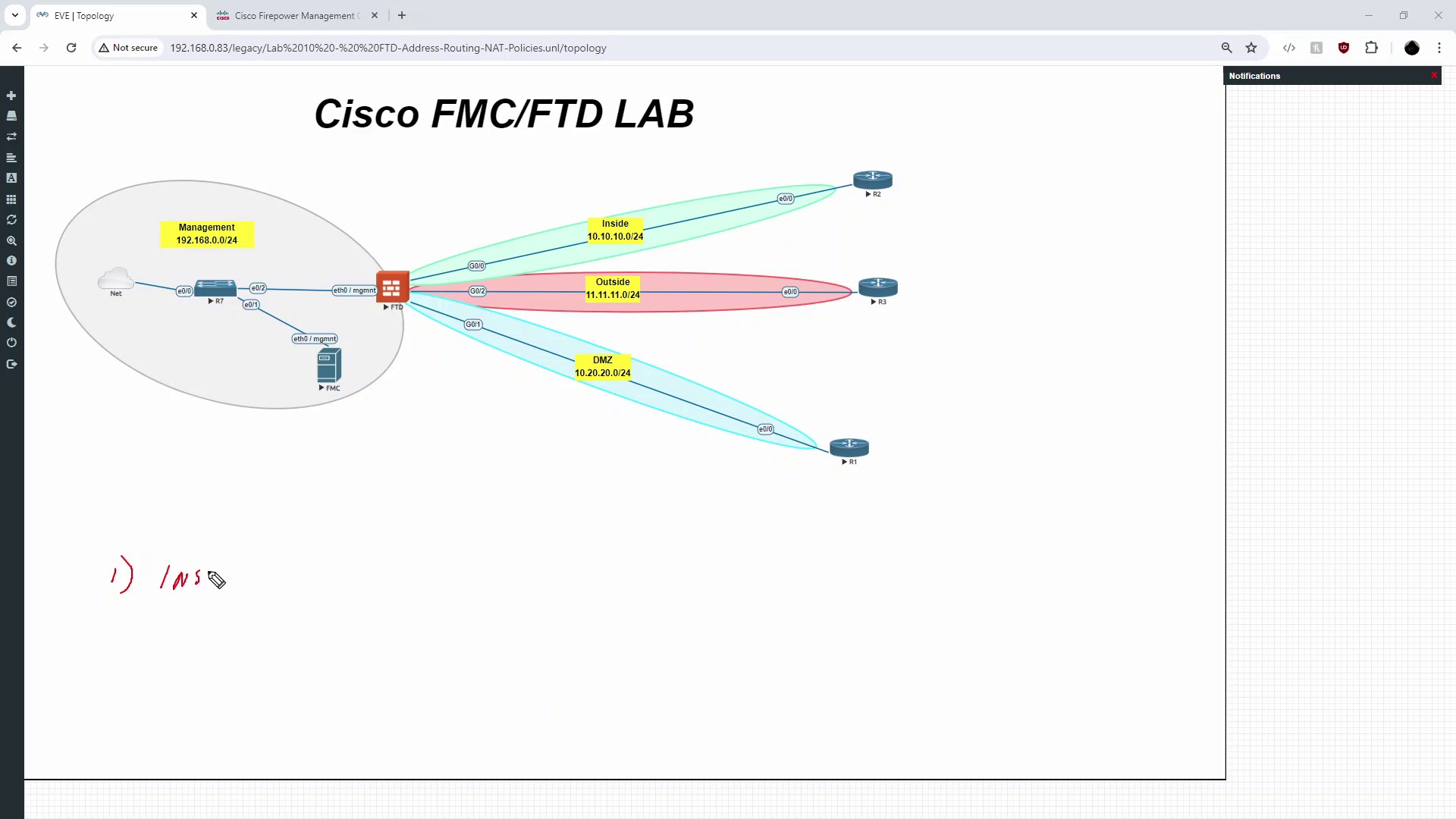
Task: Click the R2 router icon
Action: (x=873, y=179)
